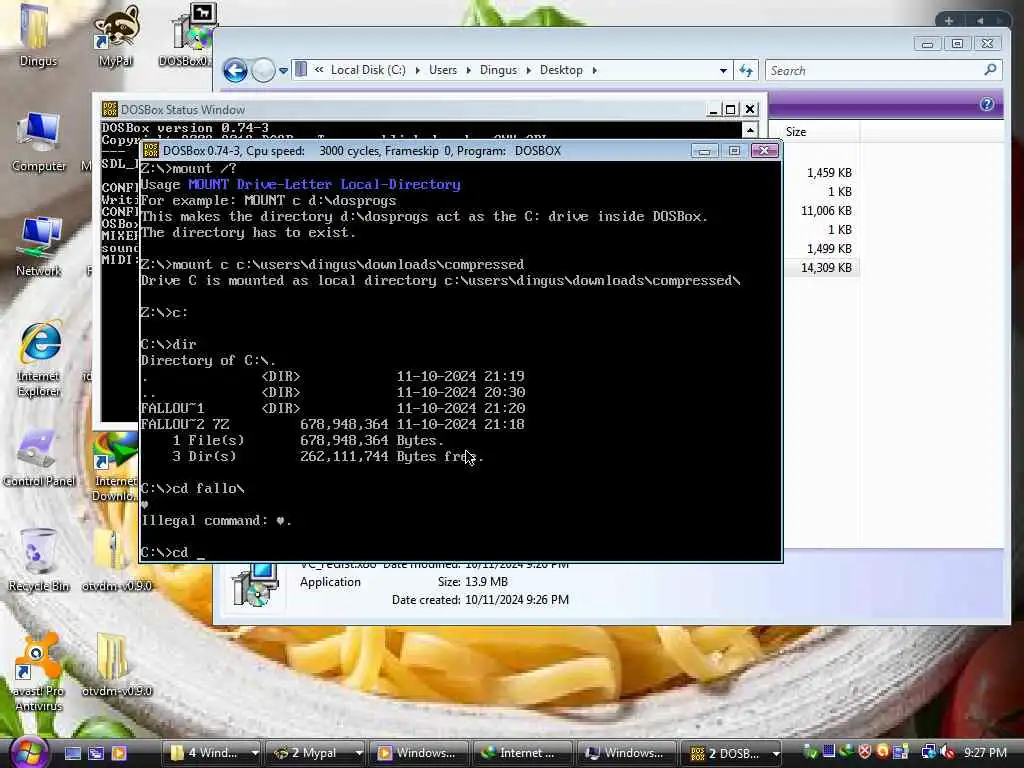The height and width of the screenshot is (768, 1024).
Task: Select the file row sized 14,309 KB
Action: [x=822, y=268]
